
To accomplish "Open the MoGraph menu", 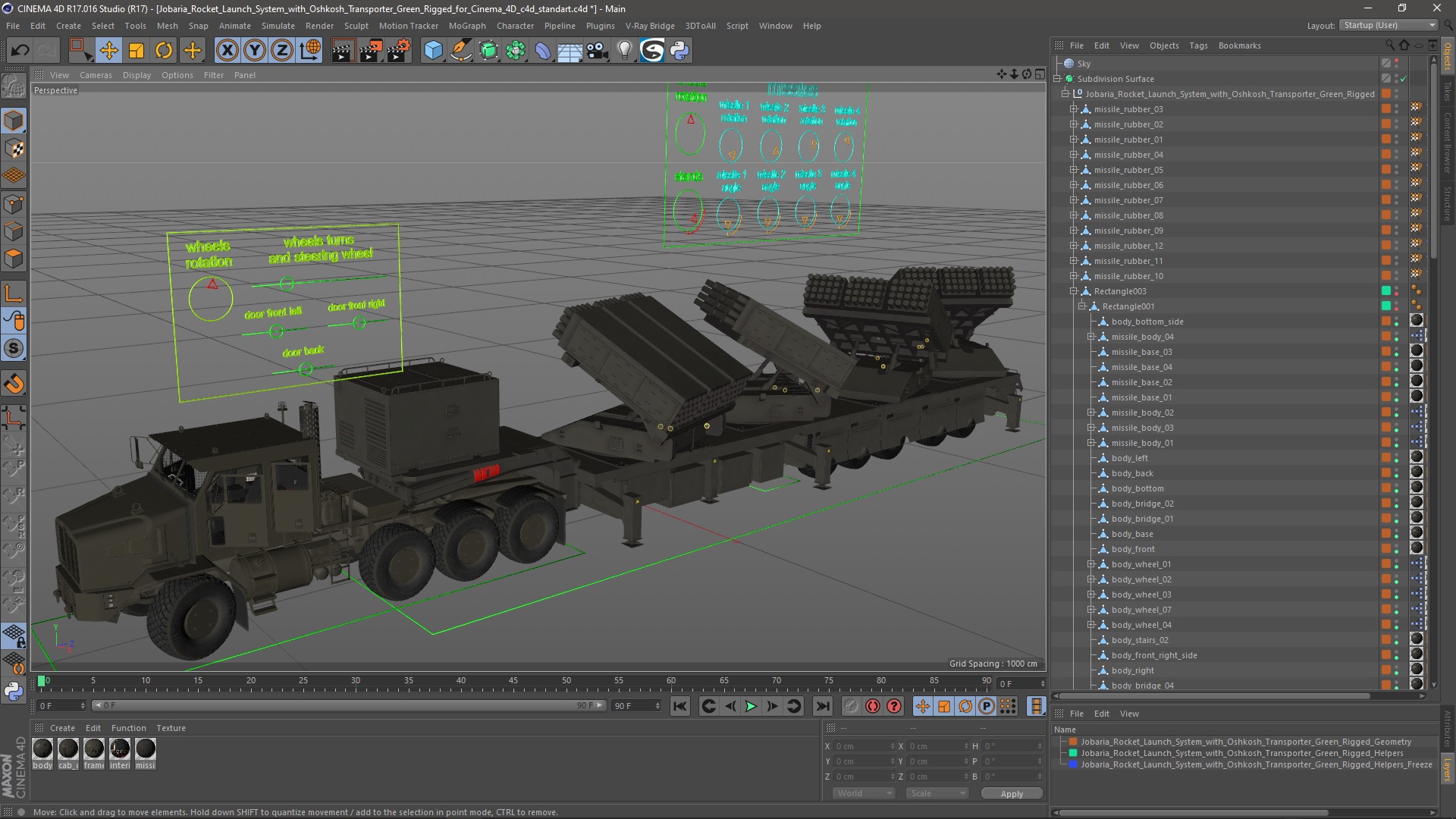I will point(467,26).
